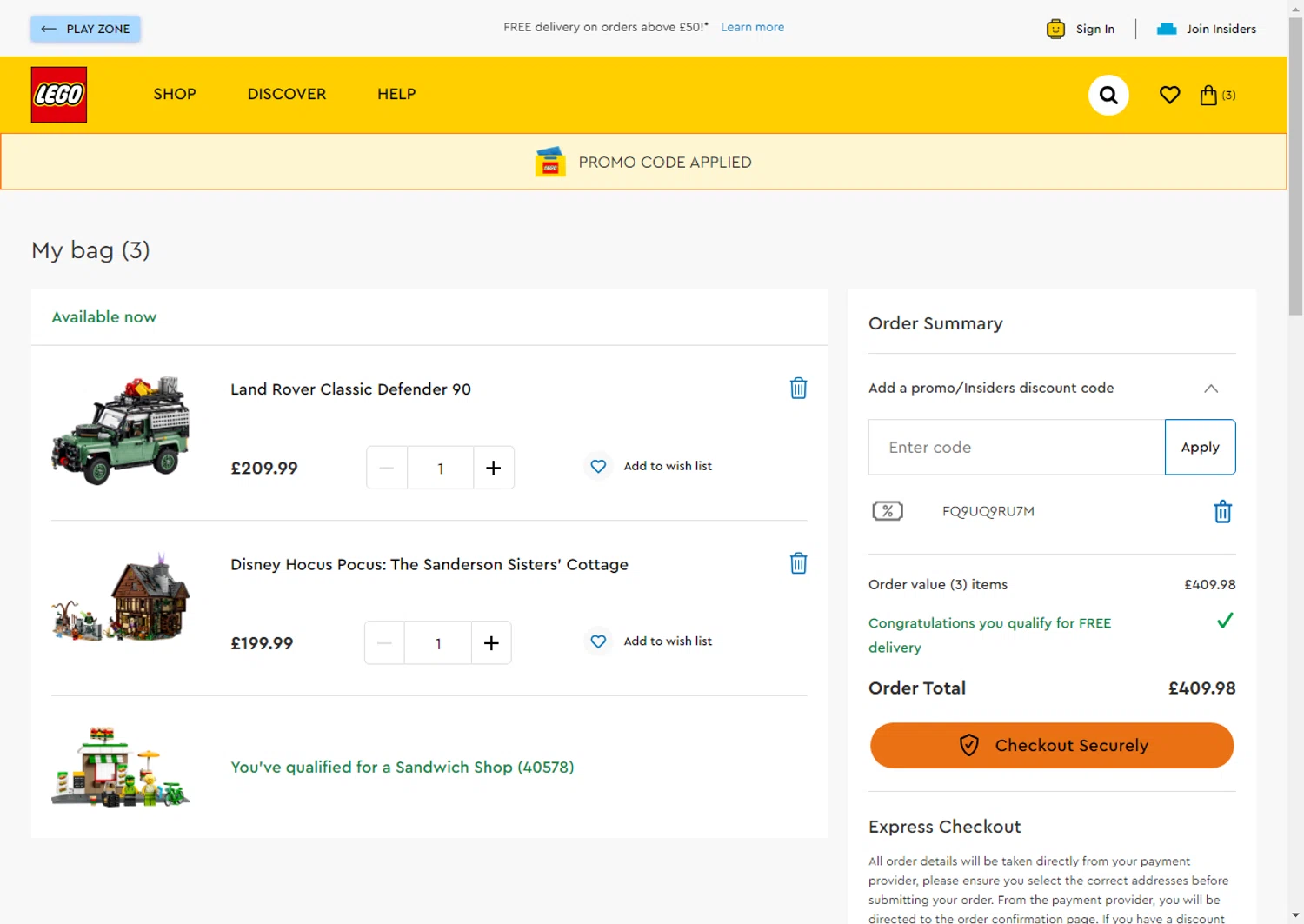Remove promo code FQ9UQ9RU7M trash icon
This screenshot has width=1304, height=924.
click(x=1222, y=511)
